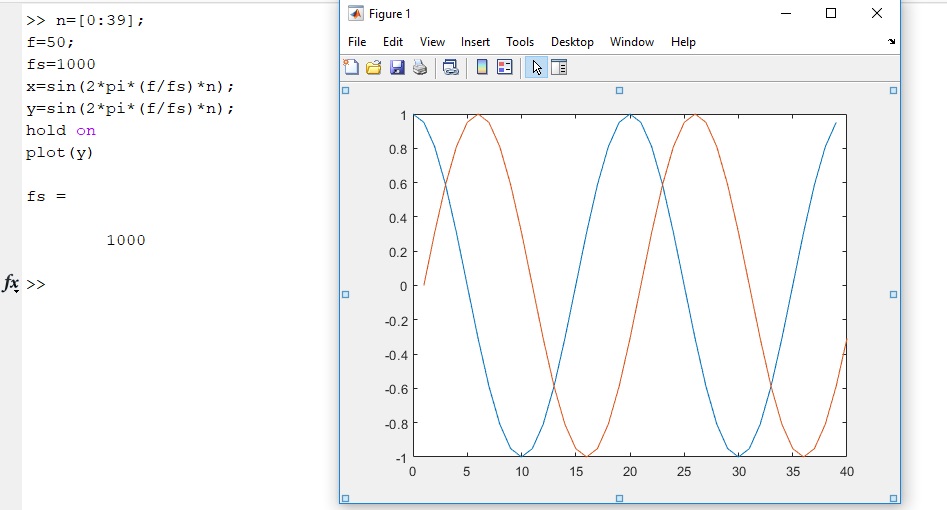Click the New Figure toolbar icon
Image resolution: width=947 pixels, height=510 pixels.
[351, 67]
